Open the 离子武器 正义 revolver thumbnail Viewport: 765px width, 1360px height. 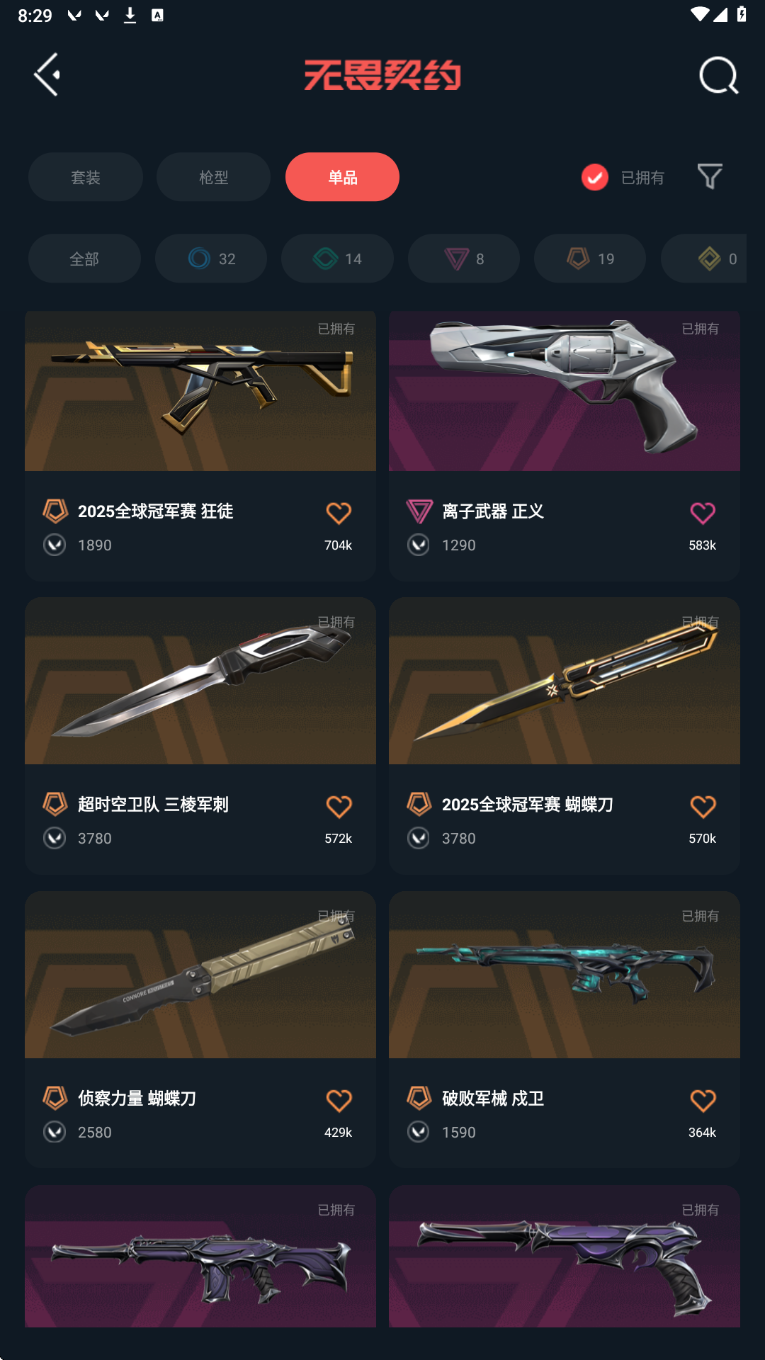(564, 391)
